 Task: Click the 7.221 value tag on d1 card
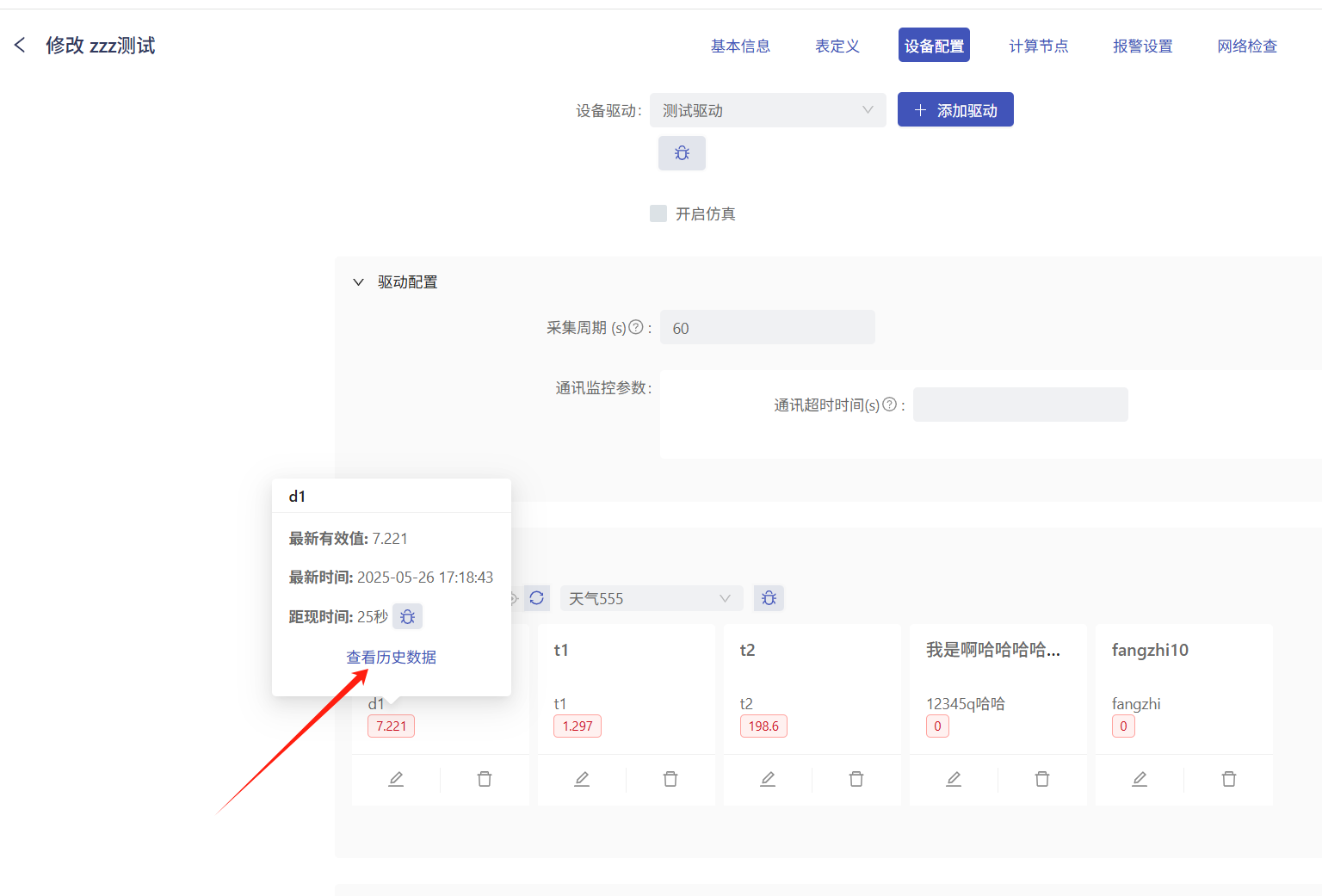(x=392, y=726)
